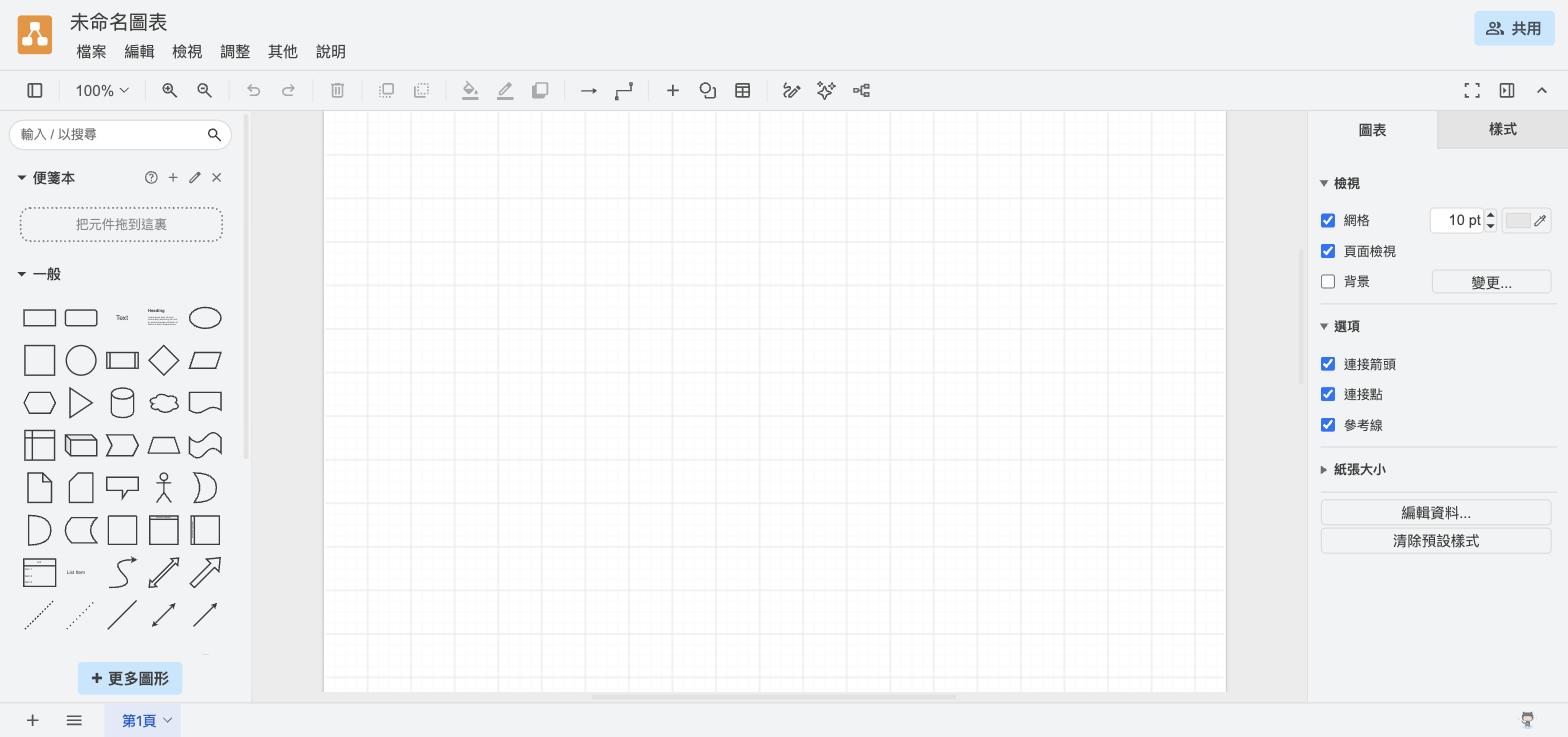1568x737 pixels.
Task: Open the 說明 menu
Action: (331, 51)
